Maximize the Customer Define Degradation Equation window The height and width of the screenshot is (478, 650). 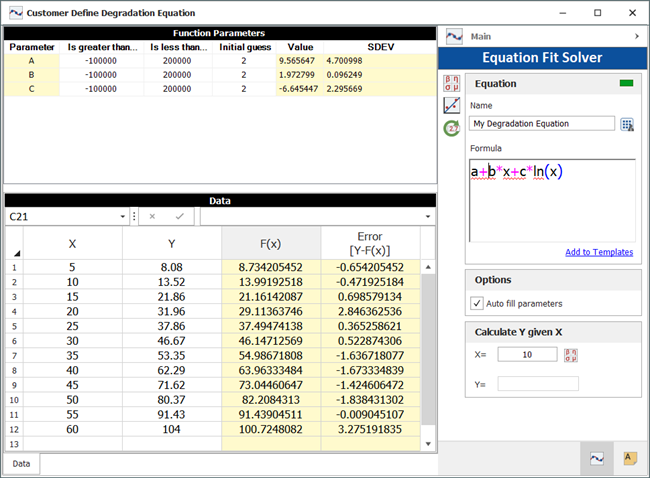click(x=597, y=13)
